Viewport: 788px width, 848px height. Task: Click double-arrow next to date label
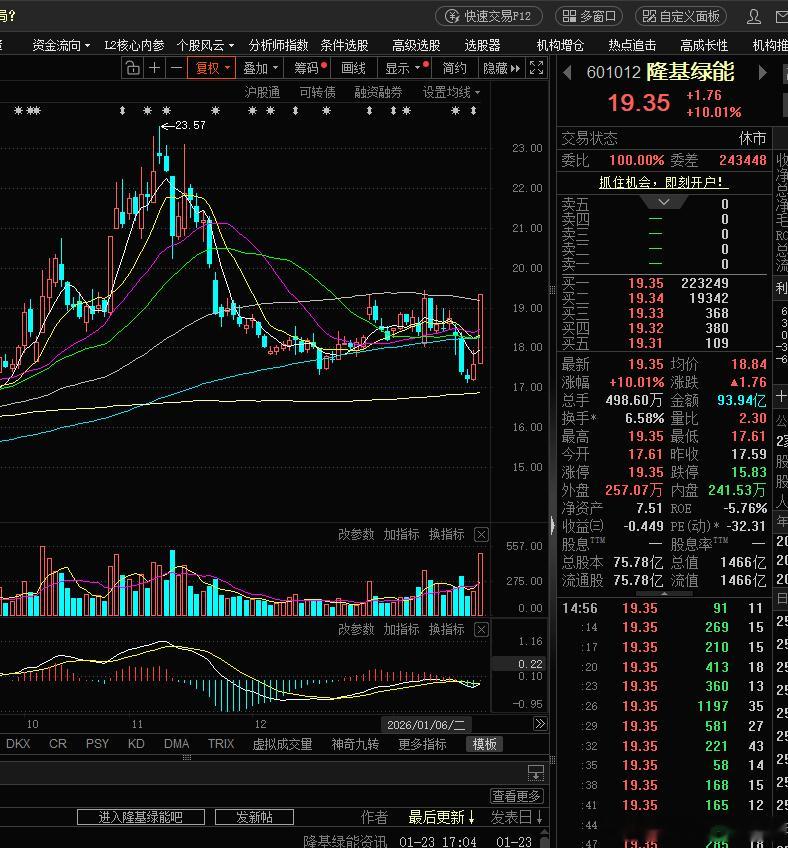coord(540,724)
